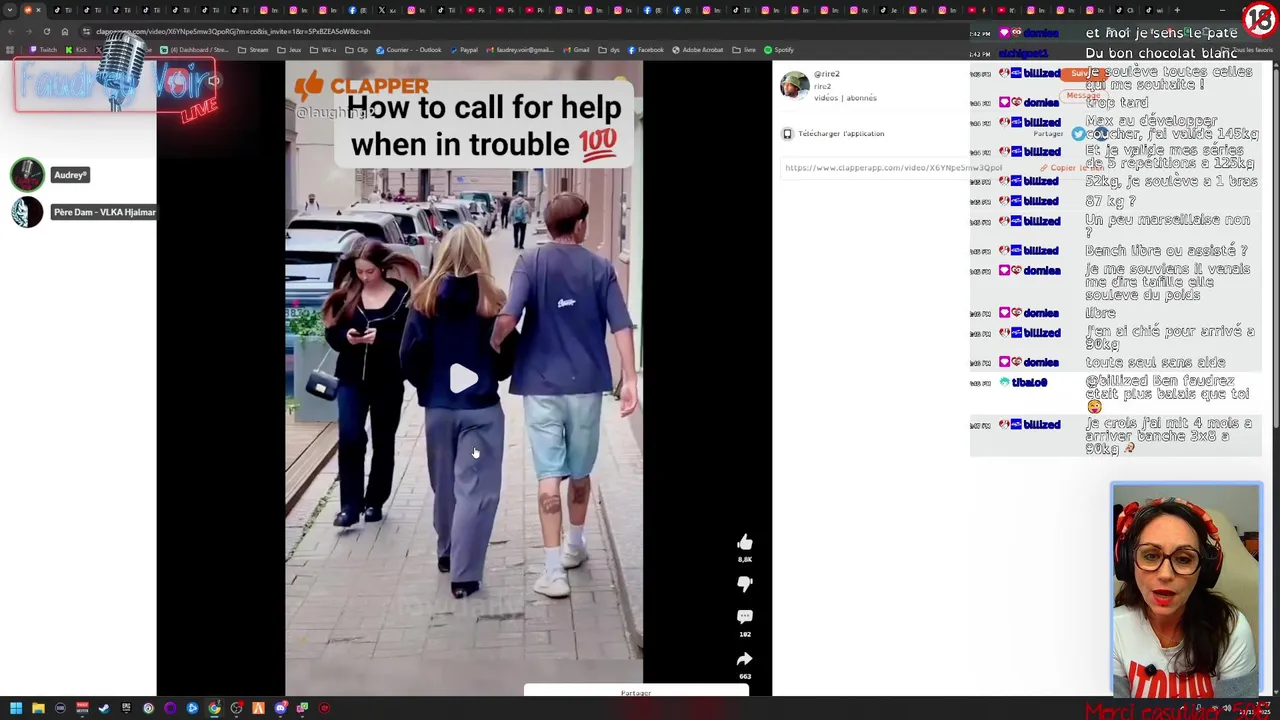
Task: Open Discord from the taskbar
Action: click(x=281, y=708)
